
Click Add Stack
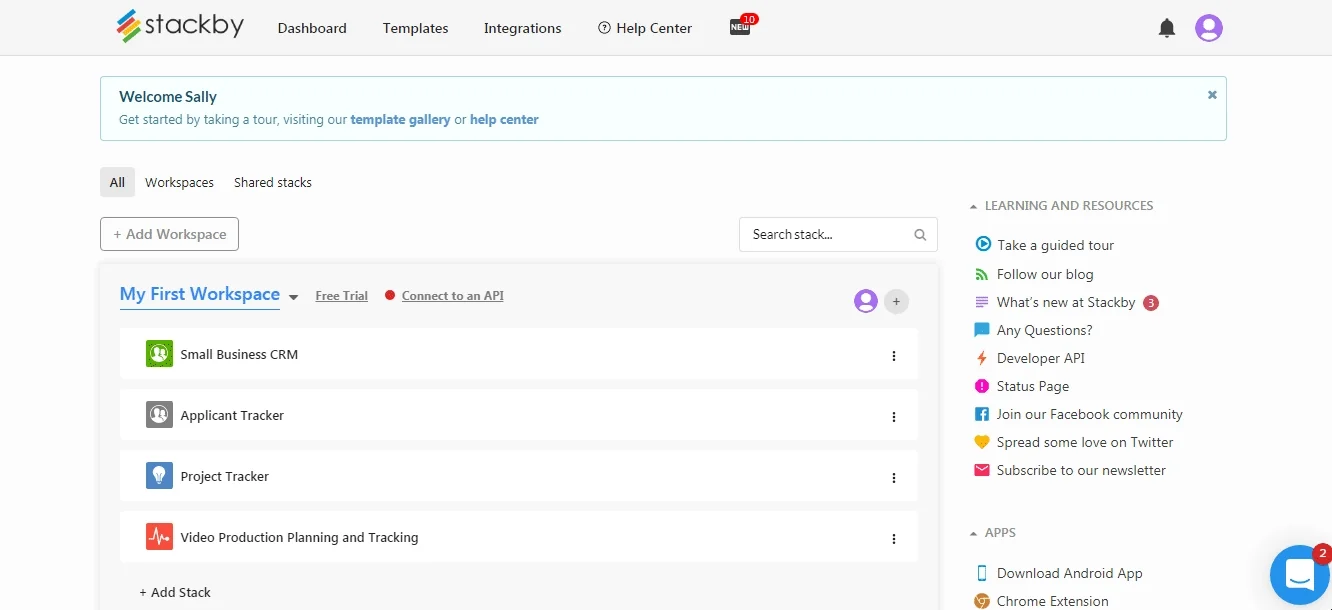pos(175,592)
